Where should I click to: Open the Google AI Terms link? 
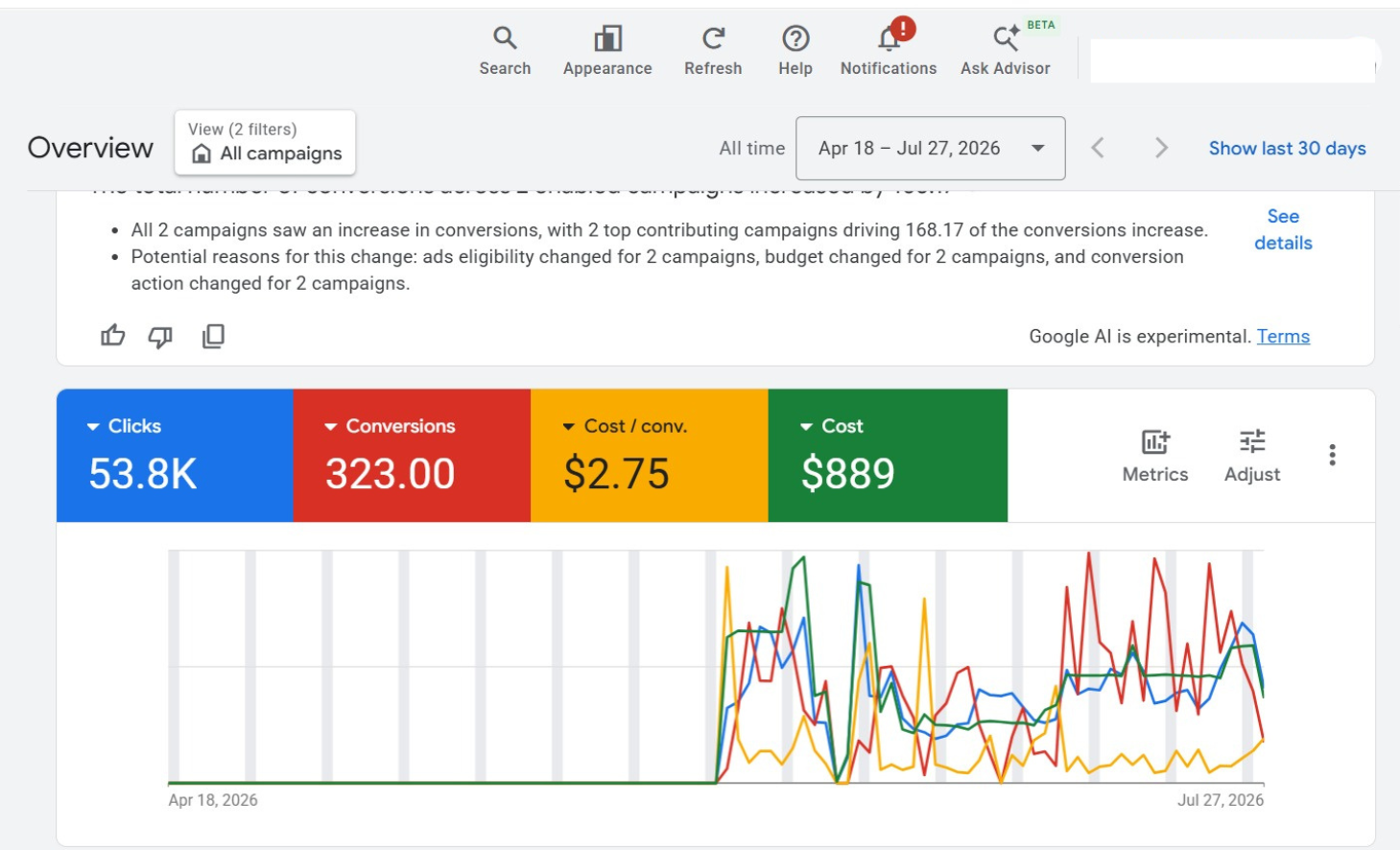pyautogui.click(x=1283, y=336)
